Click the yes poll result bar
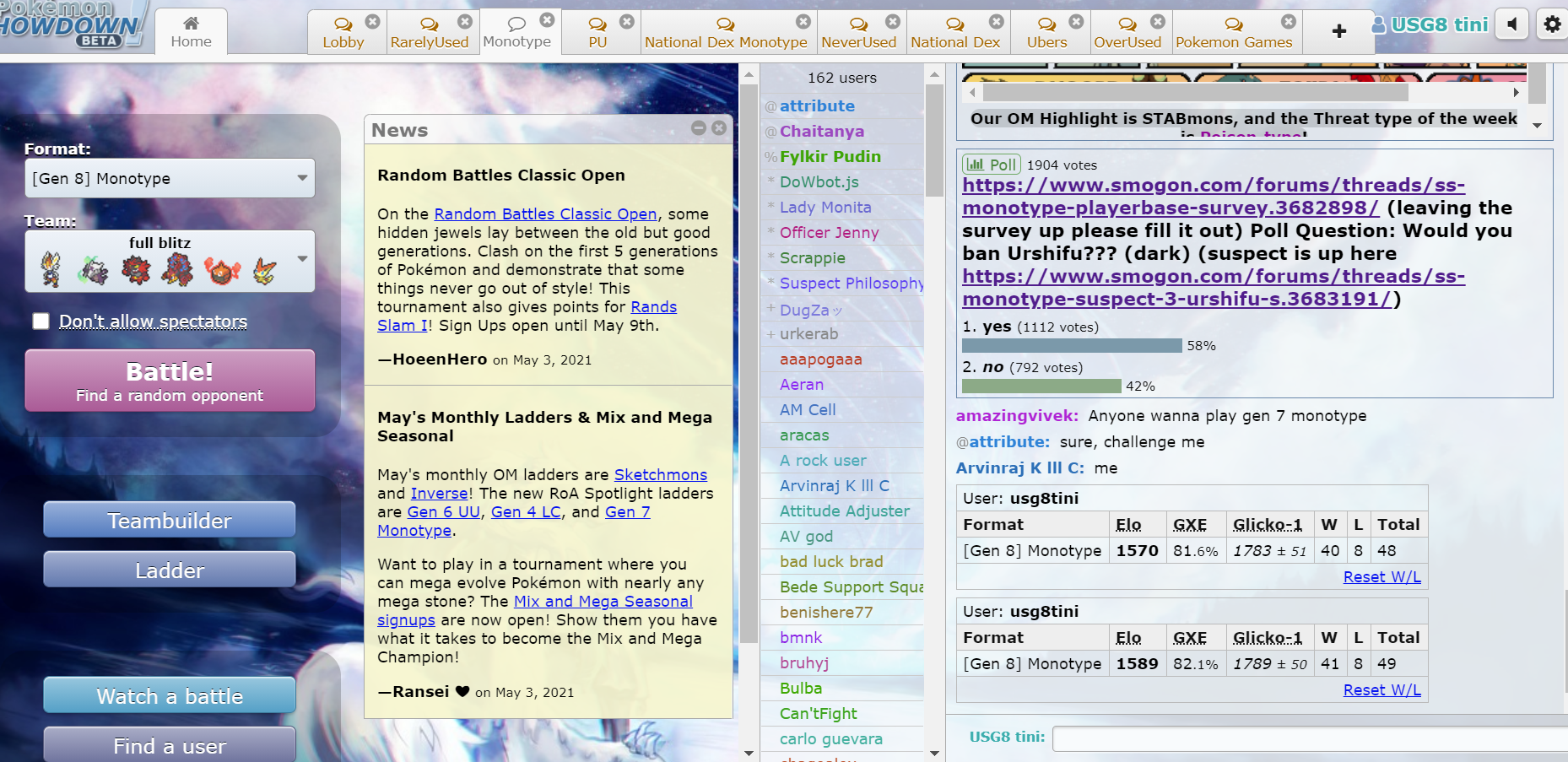Viewport: 1568px width, 762px height. 1072,345
